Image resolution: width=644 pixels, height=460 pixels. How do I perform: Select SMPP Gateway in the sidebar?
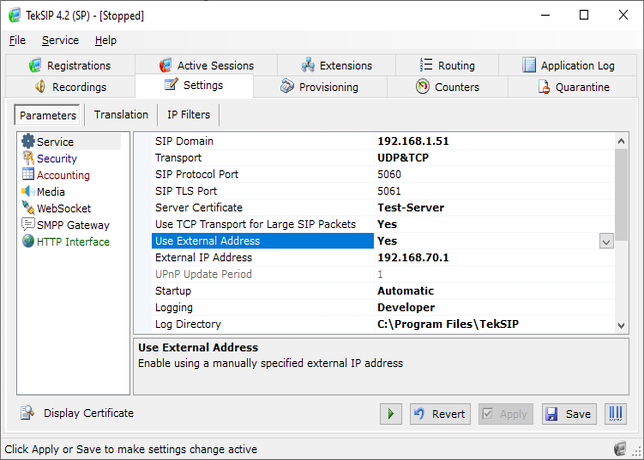click(x=72, y=225)
